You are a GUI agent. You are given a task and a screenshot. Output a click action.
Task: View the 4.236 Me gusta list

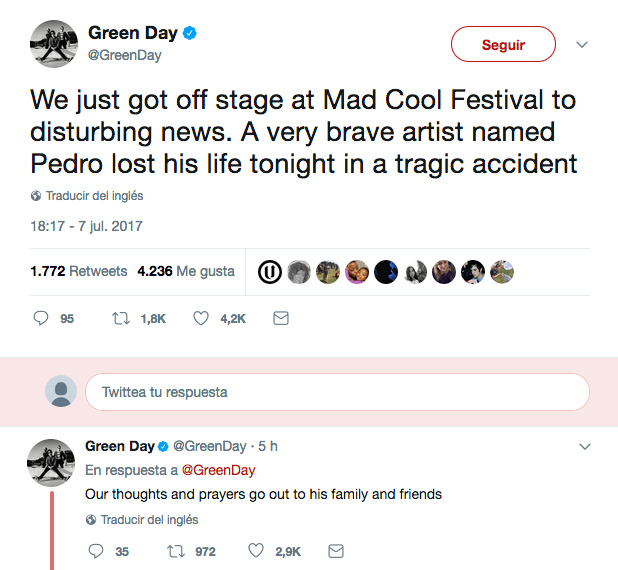pyautogui.click(x=186, y=271)
